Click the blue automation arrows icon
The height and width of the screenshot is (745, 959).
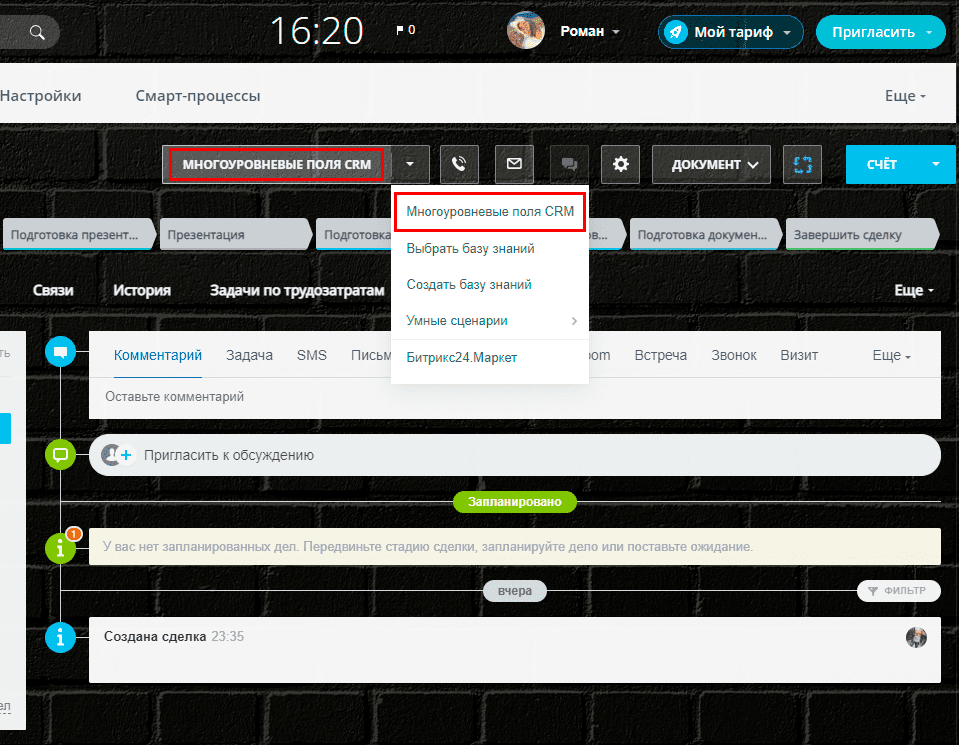[x=802, y=165]
